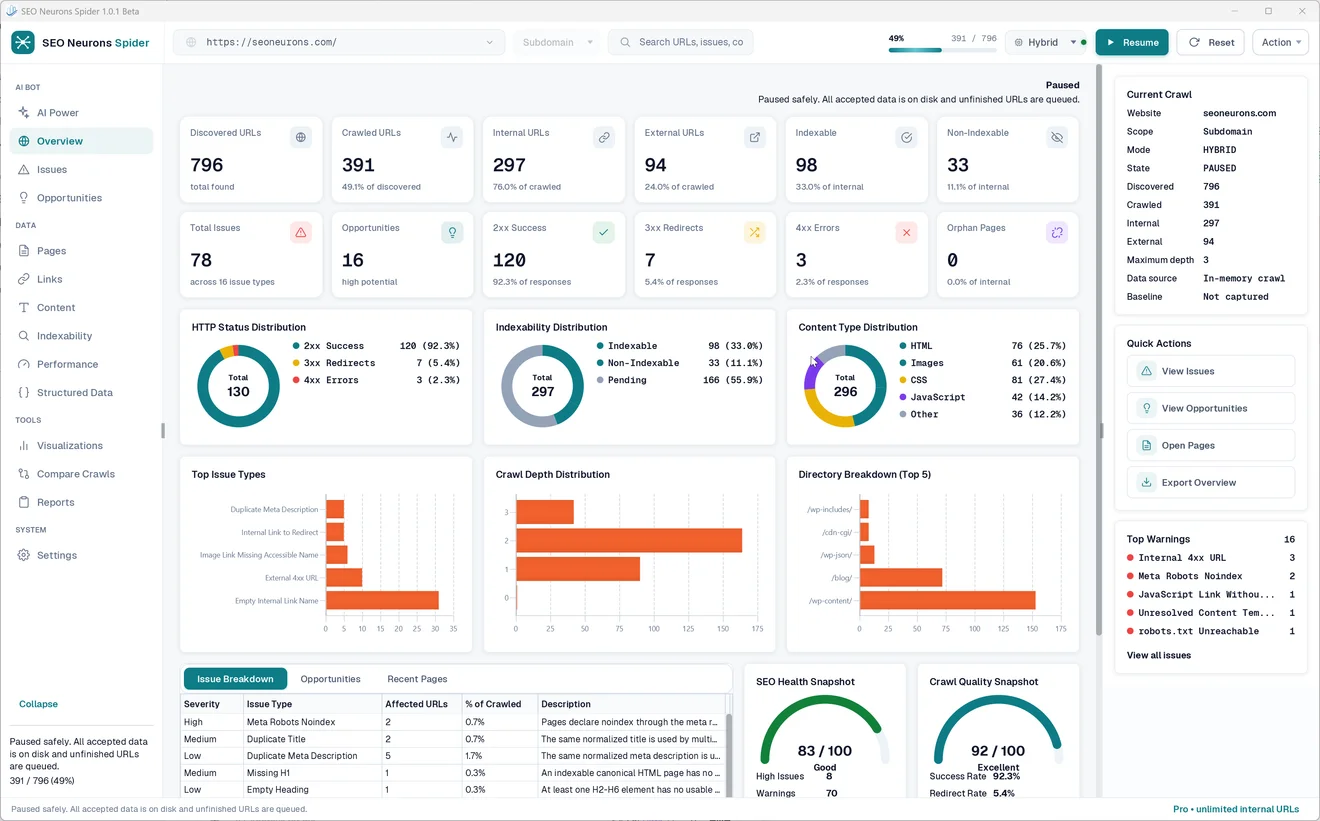This screenshot has width=1320, height=821.
Task: Click the checkmark circle icon on Indexable card
Action: [x=906, y=137]
